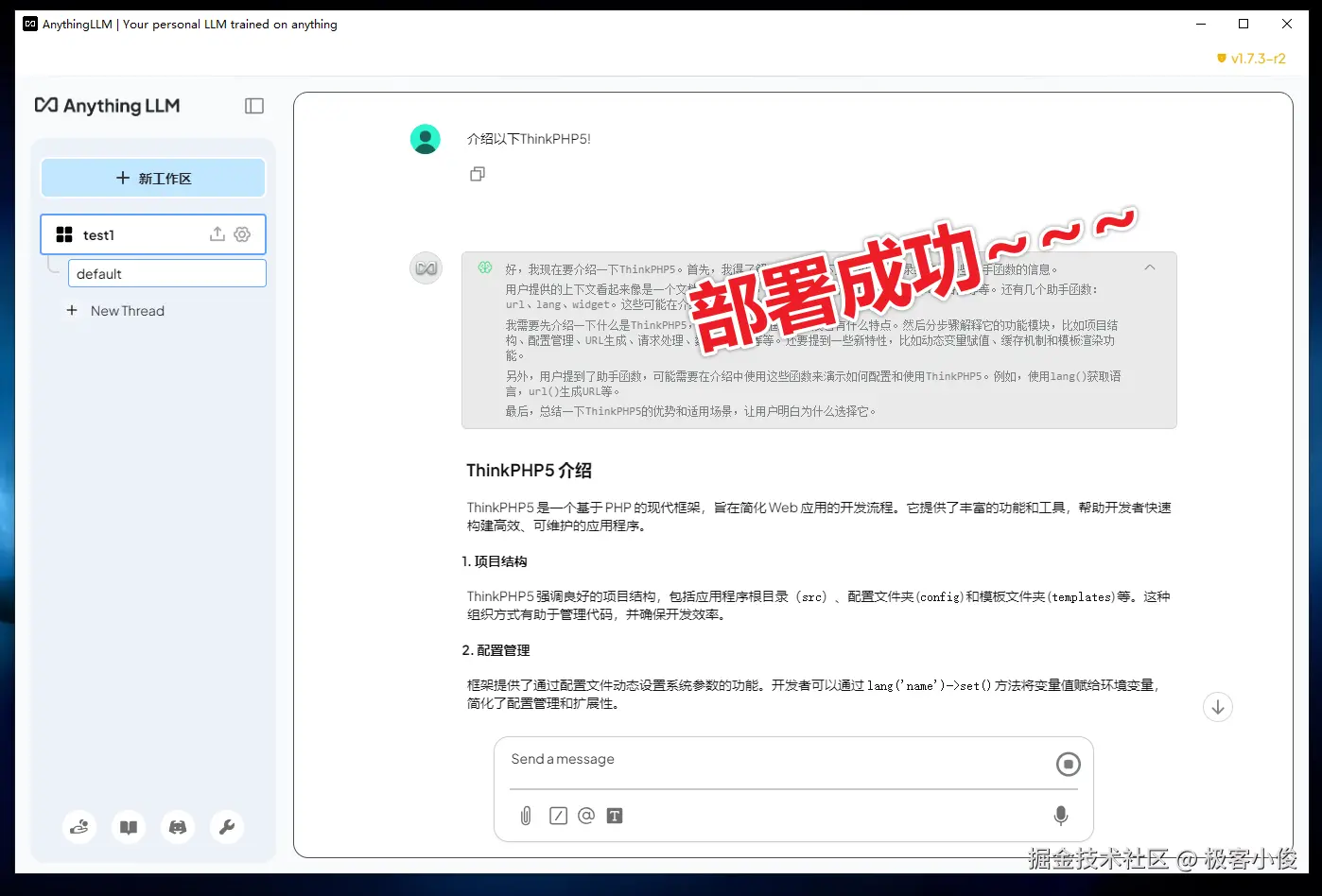Open slash commands icon
The width and height of the screenshot is (1322, 896).
pos(558,816)
